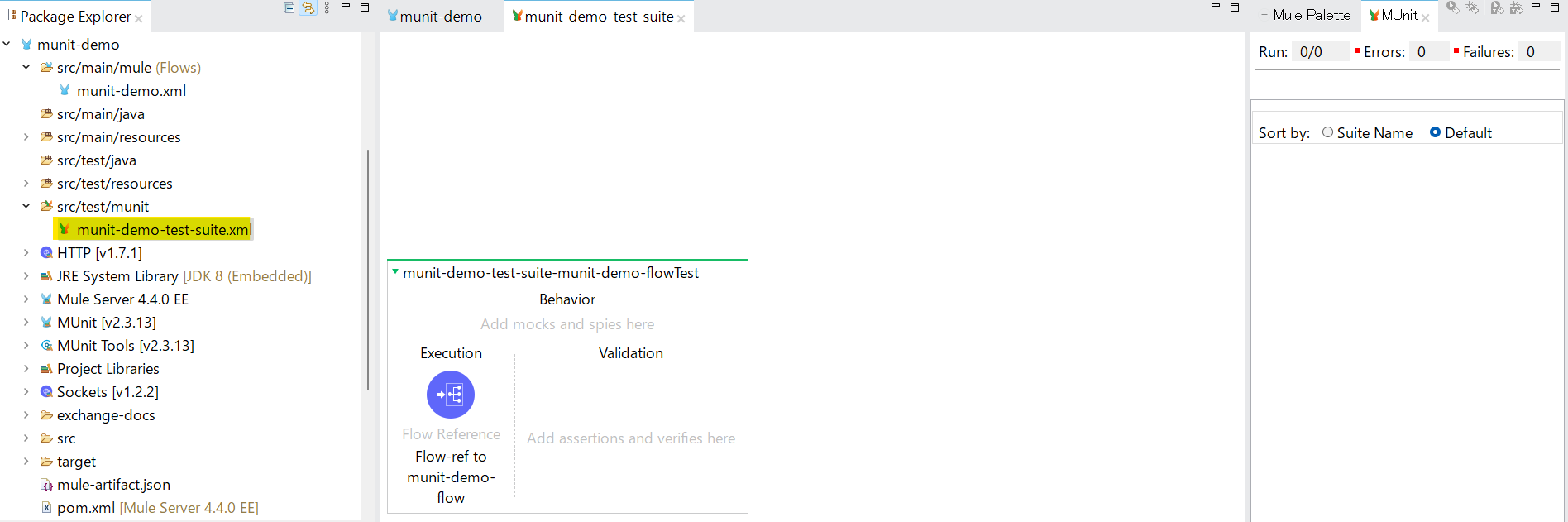Click the Add assertions and verifies area
The width and height of the screenshot is (1568, 522).
pyautogui.click(x=631, y=438)
